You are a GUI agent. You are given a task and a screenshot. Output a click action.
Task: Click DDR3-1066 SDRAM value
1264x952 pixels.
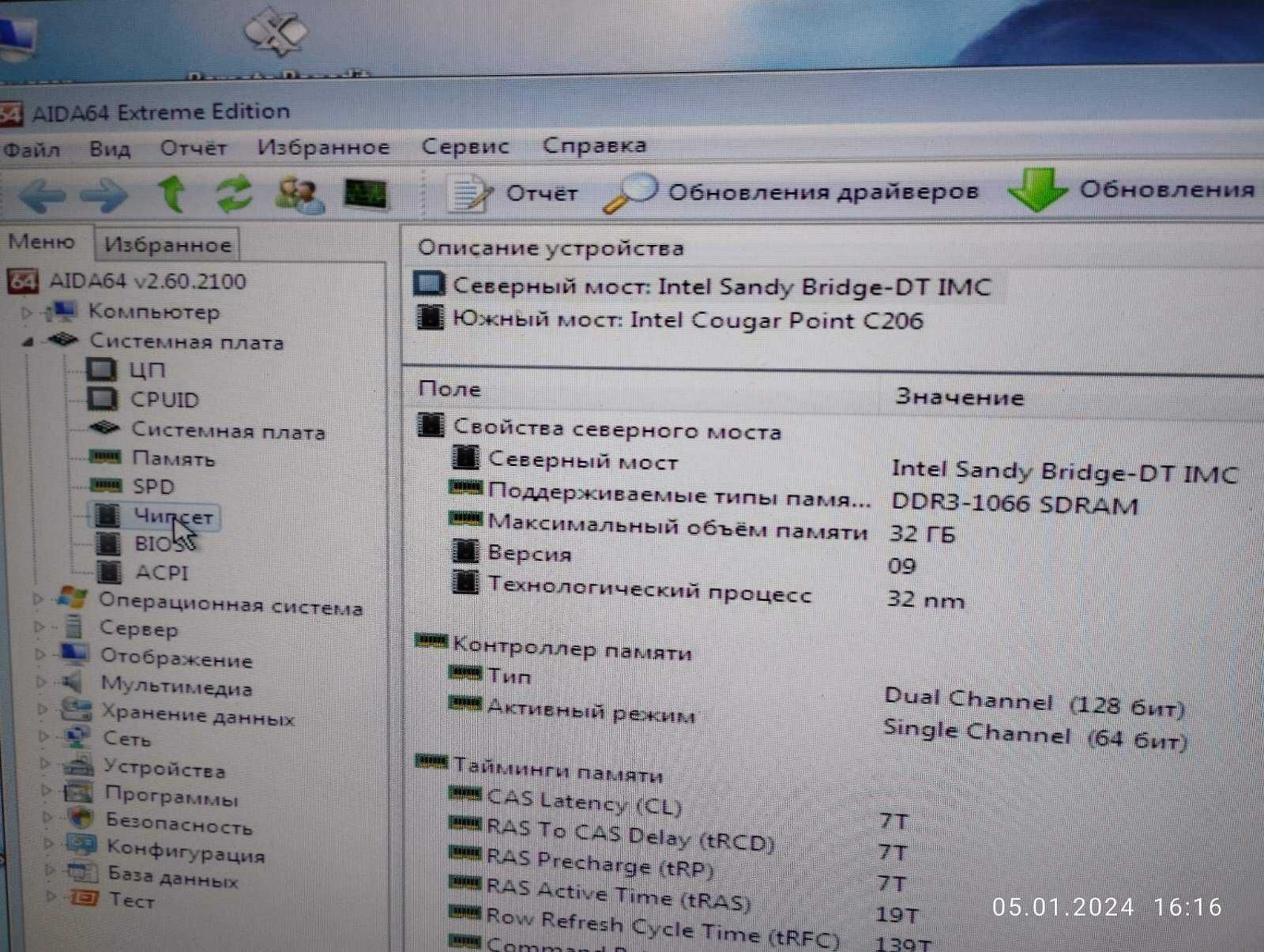pos(1014,503)
